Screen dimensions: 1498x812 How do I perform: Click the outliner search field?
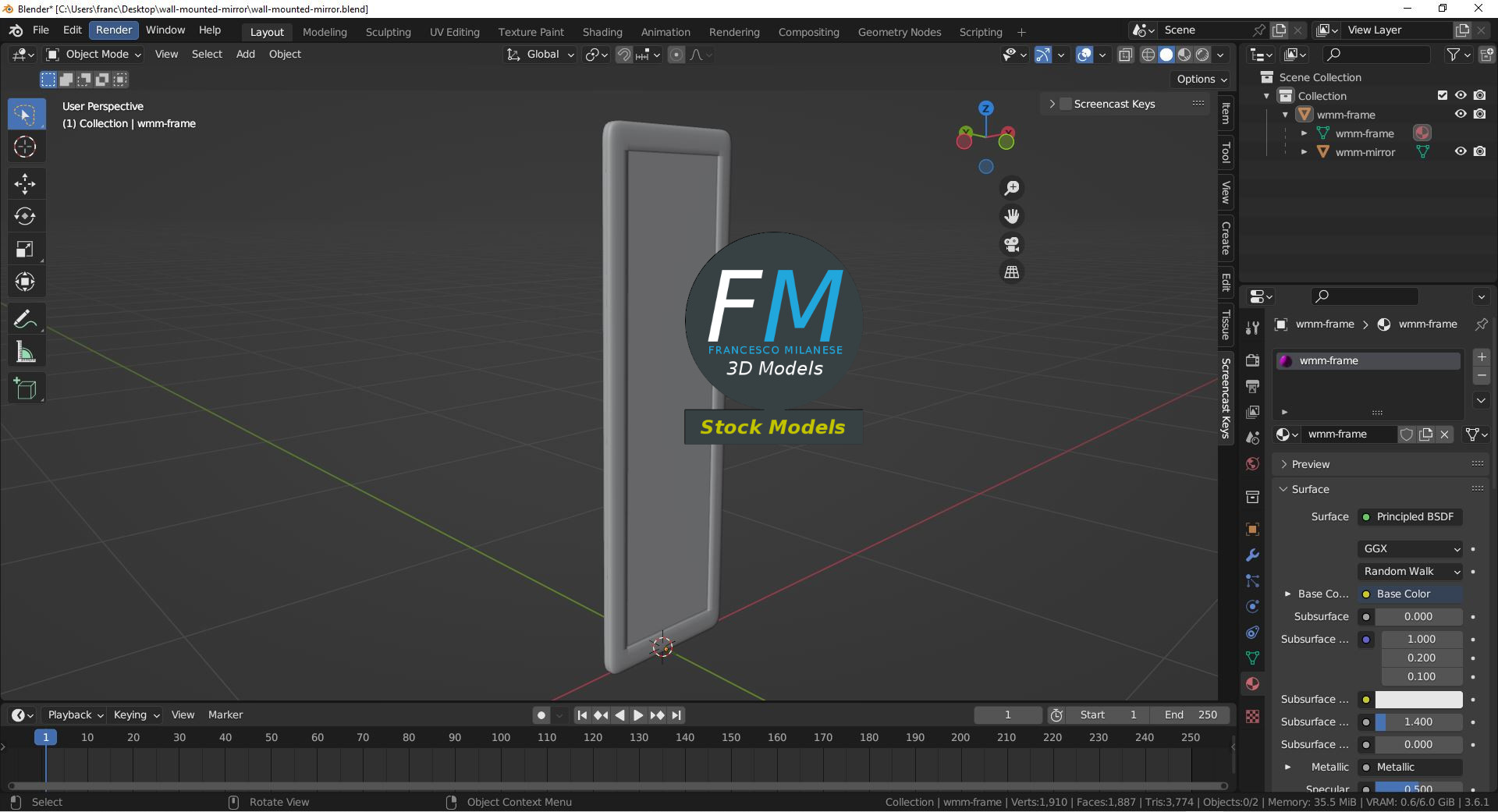[x=1377, y=55]
